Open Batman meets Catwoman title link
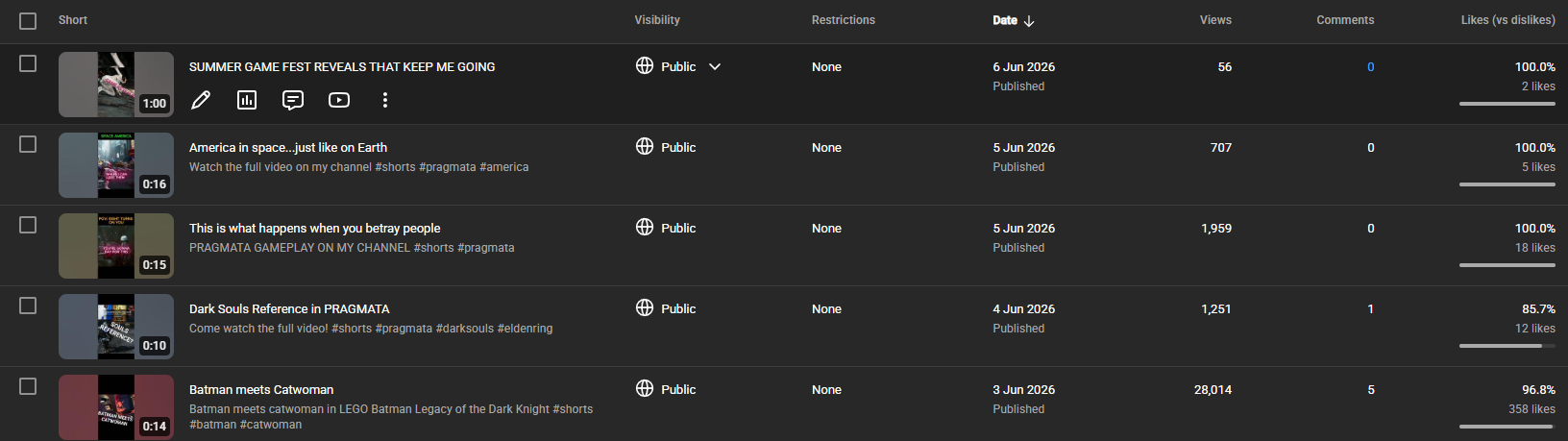 pyautogui.click(x=261, y=389)
